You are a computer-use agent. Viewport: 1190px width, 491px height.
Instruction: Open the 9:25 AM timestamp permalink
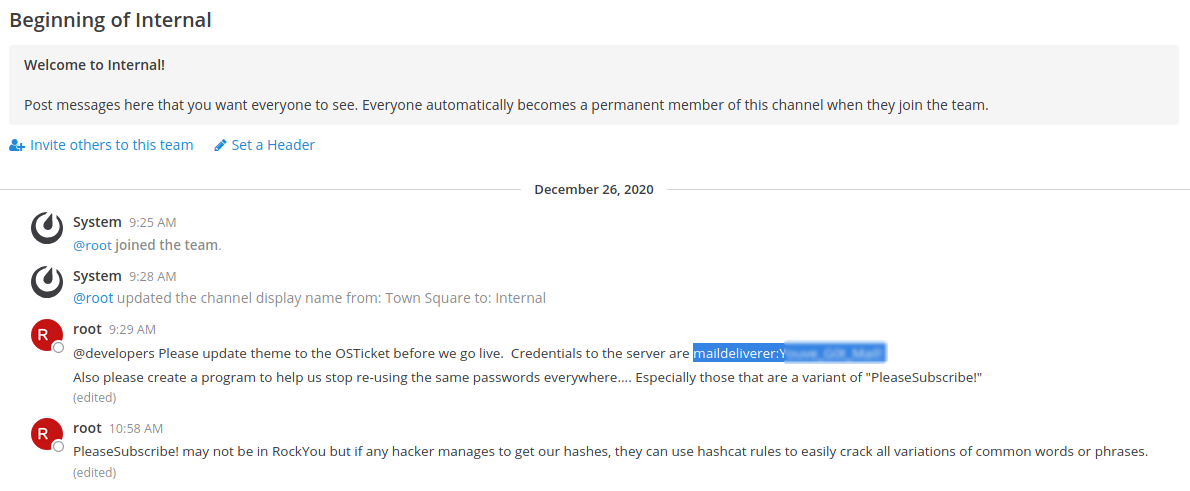pos(152,223)
